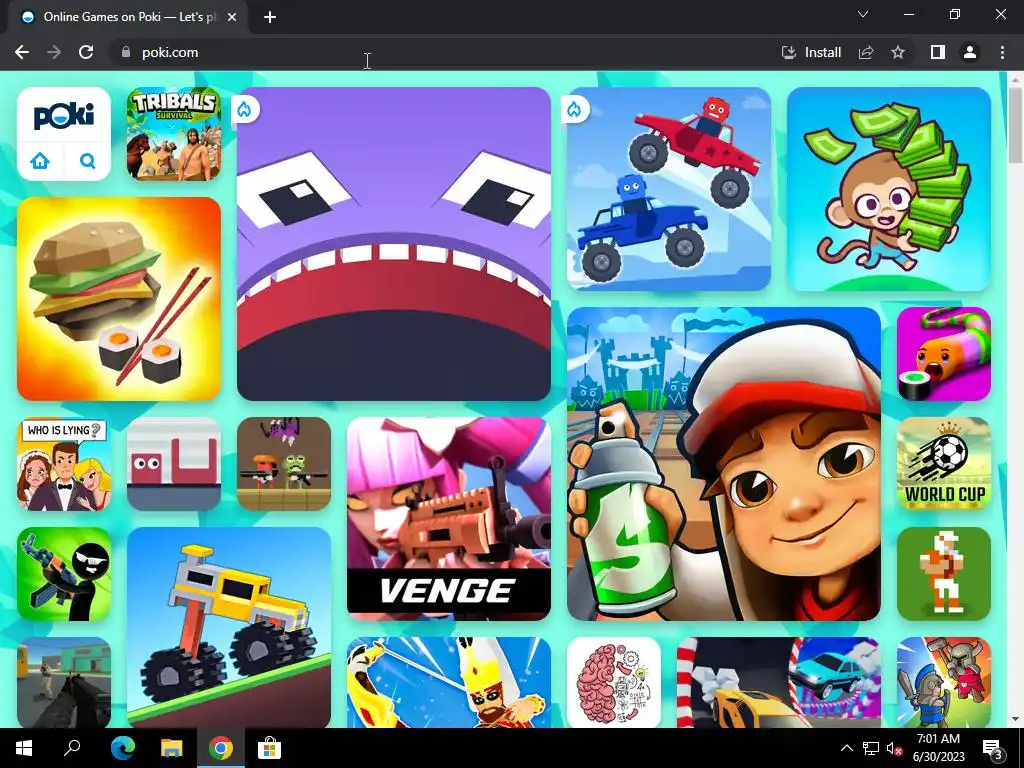The height and width of the screenshot is (768, 1024).
Task: Open the stickman with rifle game tile
Action: click(x=64, y=574)
